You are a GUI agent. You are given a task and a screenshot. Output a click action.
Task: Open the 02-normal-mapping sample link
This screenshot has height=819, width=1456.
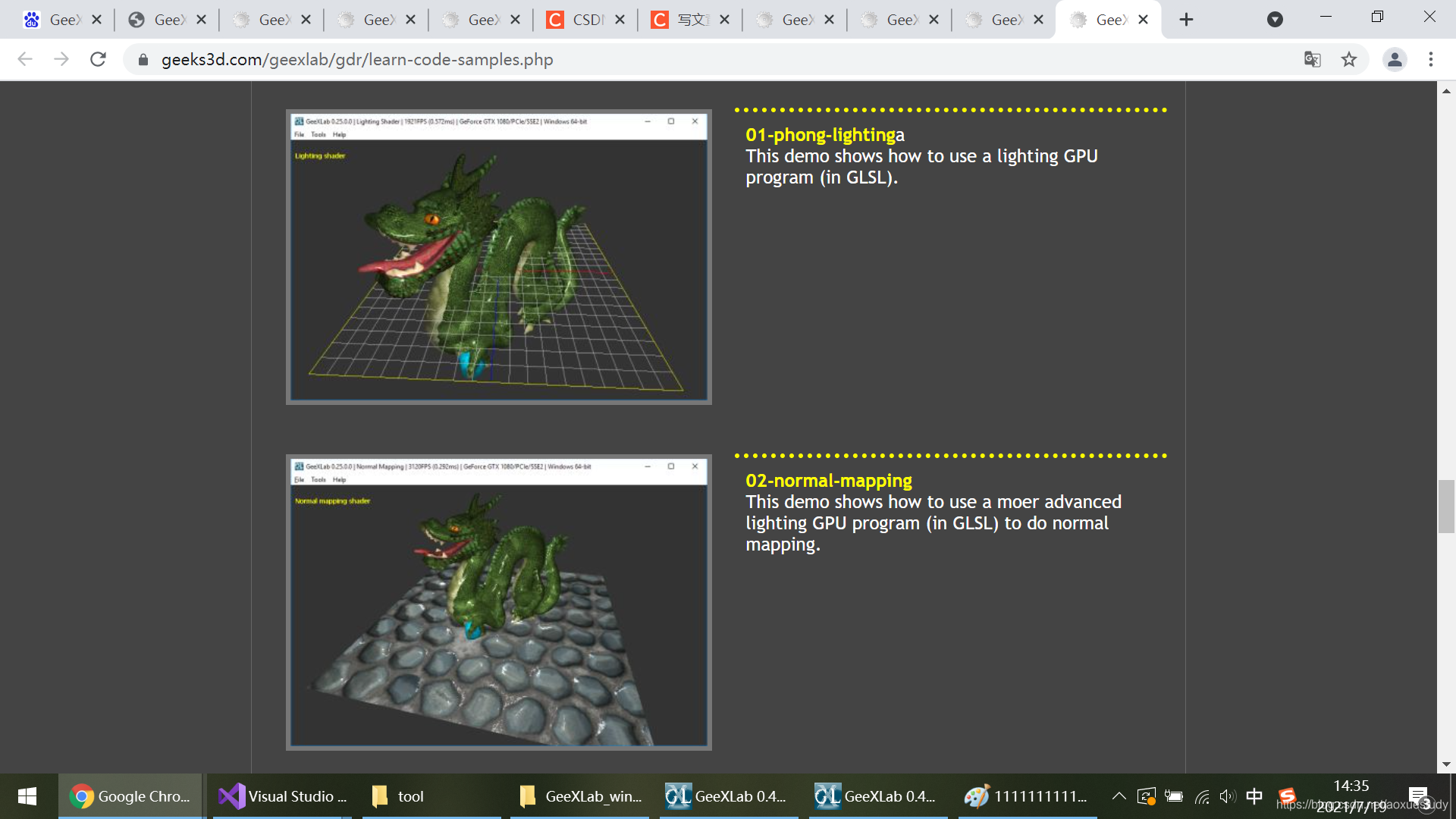tap(828, 481)
